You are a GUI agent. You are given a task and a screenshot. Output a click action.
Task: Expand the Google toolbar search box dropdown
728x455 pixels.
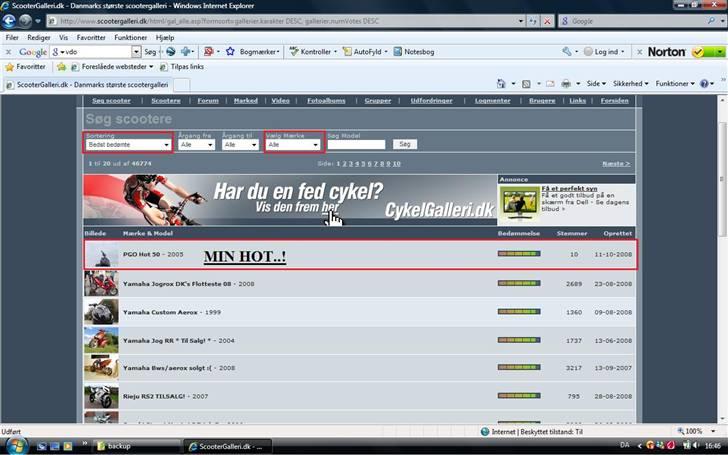(136, 52)
